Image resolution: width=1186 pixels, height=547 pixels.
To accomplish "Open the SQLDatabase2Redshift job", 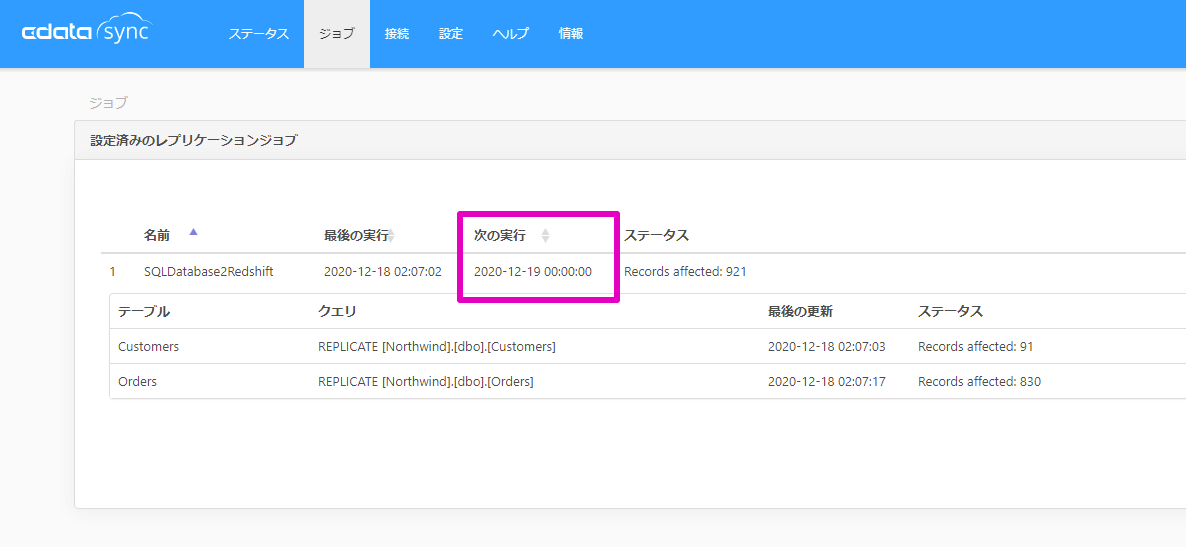I will tap(209, 272).
